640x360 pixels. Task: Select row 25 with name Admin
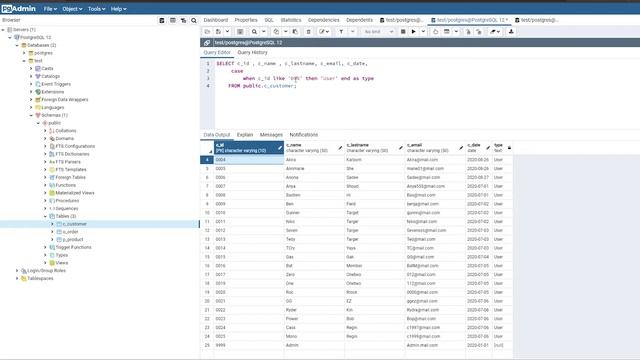coord(207,345)
